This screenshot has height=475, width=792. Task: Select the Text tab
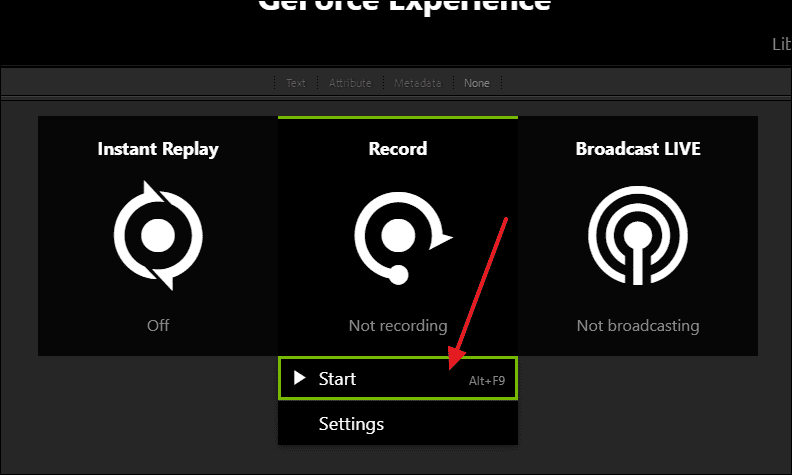[296, 83]
